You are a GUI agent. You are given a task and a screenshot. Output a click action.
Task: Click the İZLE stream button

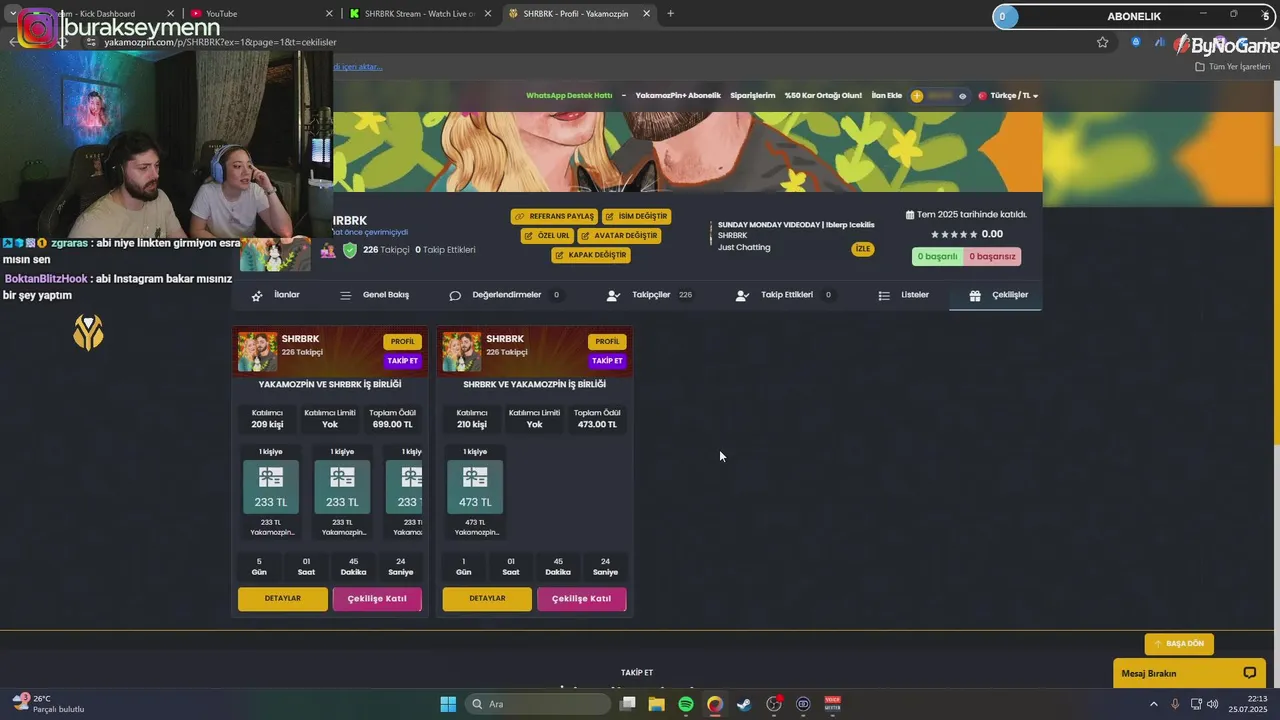coord(862,249)
